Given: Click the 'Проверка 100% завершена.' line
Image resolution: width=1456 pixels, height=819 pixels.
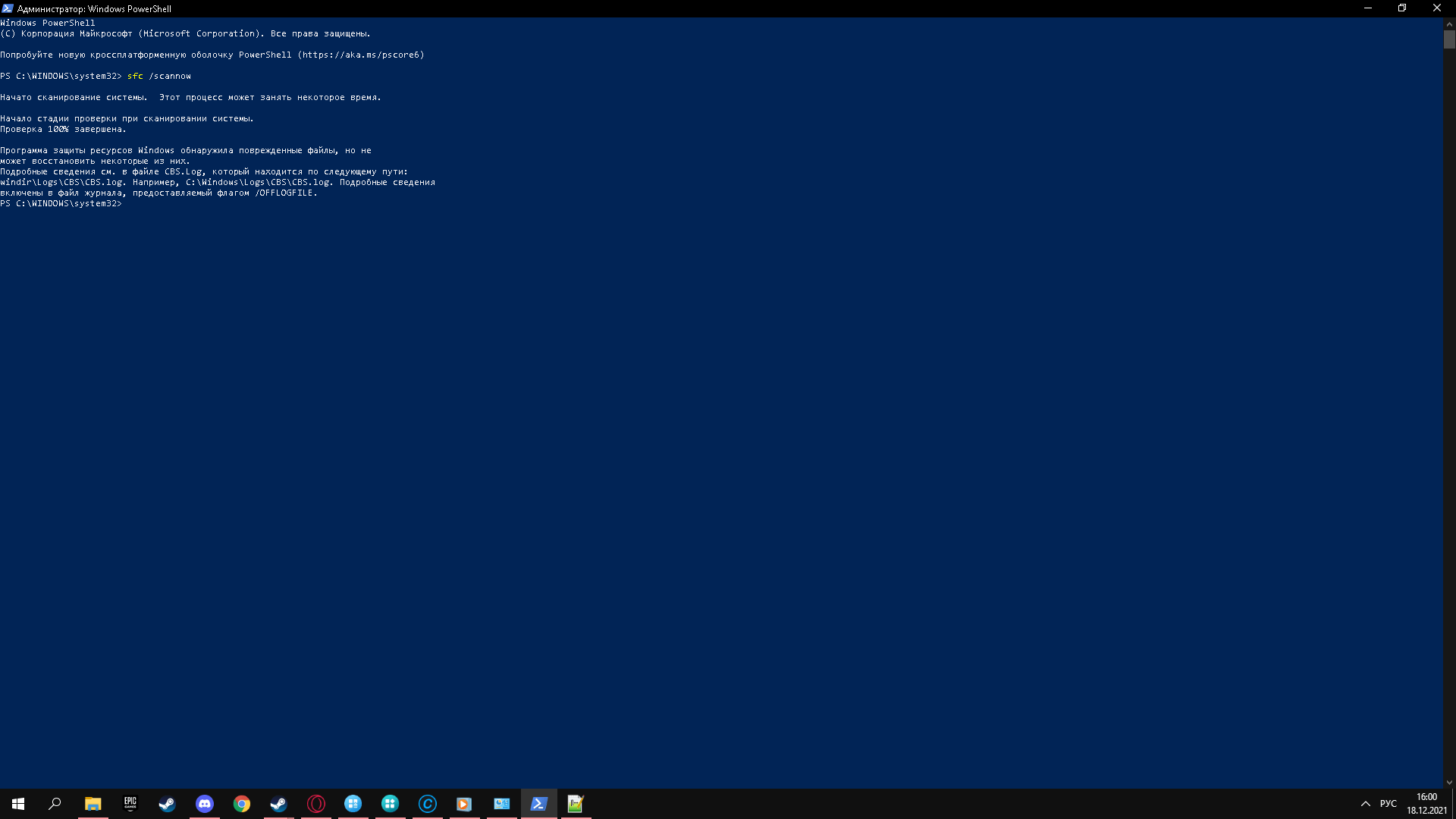Looking at the screenshot, I should 63,129.
